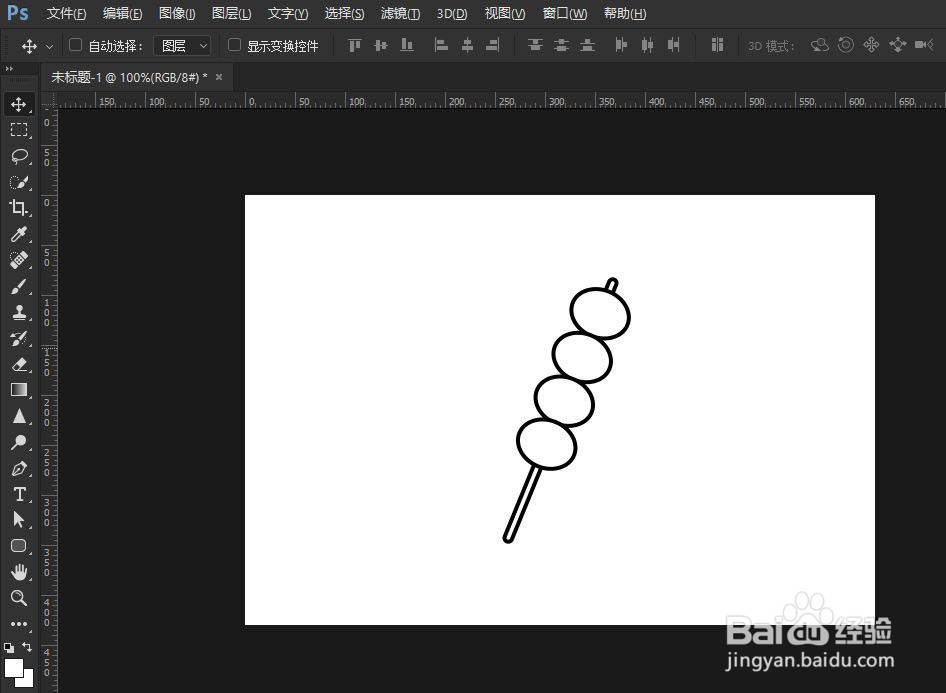Select the Zoom magnifier tool
Image resolution: width=946 pixels, height=693 pixels.
19,598
